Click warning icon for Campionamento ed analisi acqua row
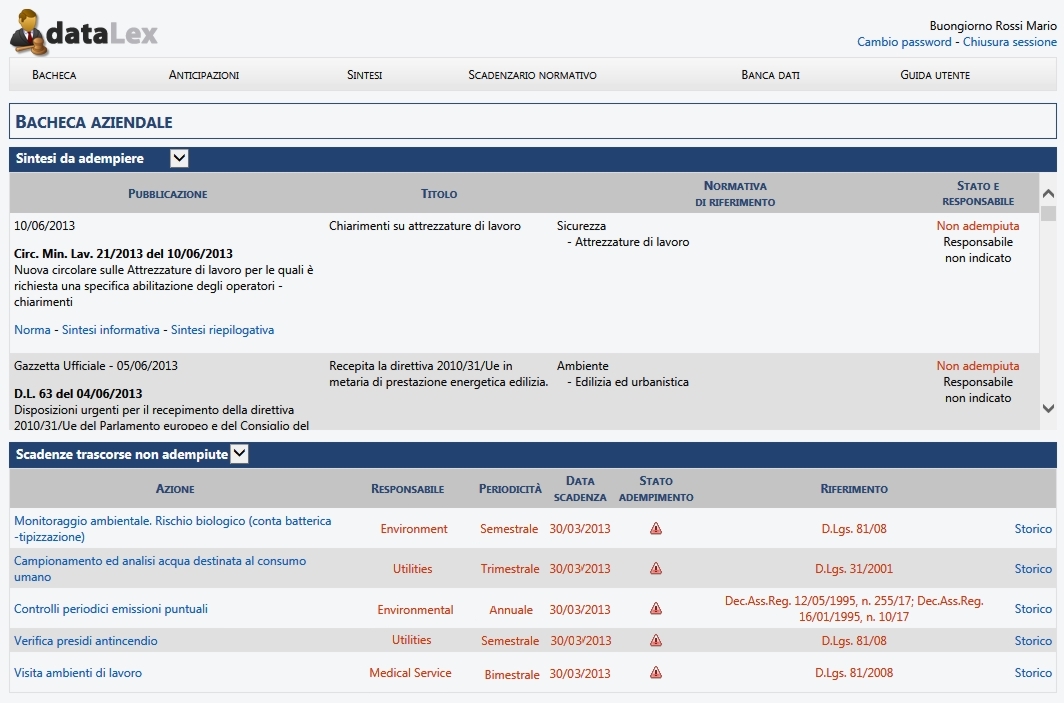 [656, 569]
